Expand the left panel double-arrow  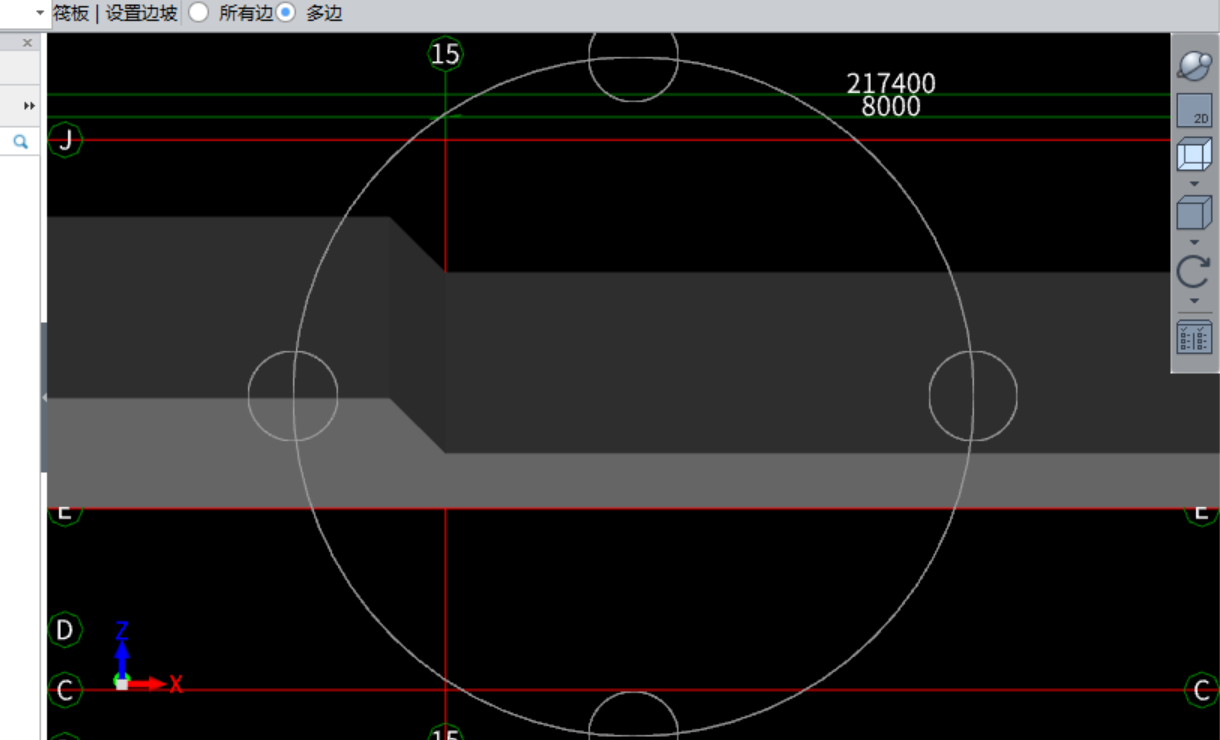29,105
